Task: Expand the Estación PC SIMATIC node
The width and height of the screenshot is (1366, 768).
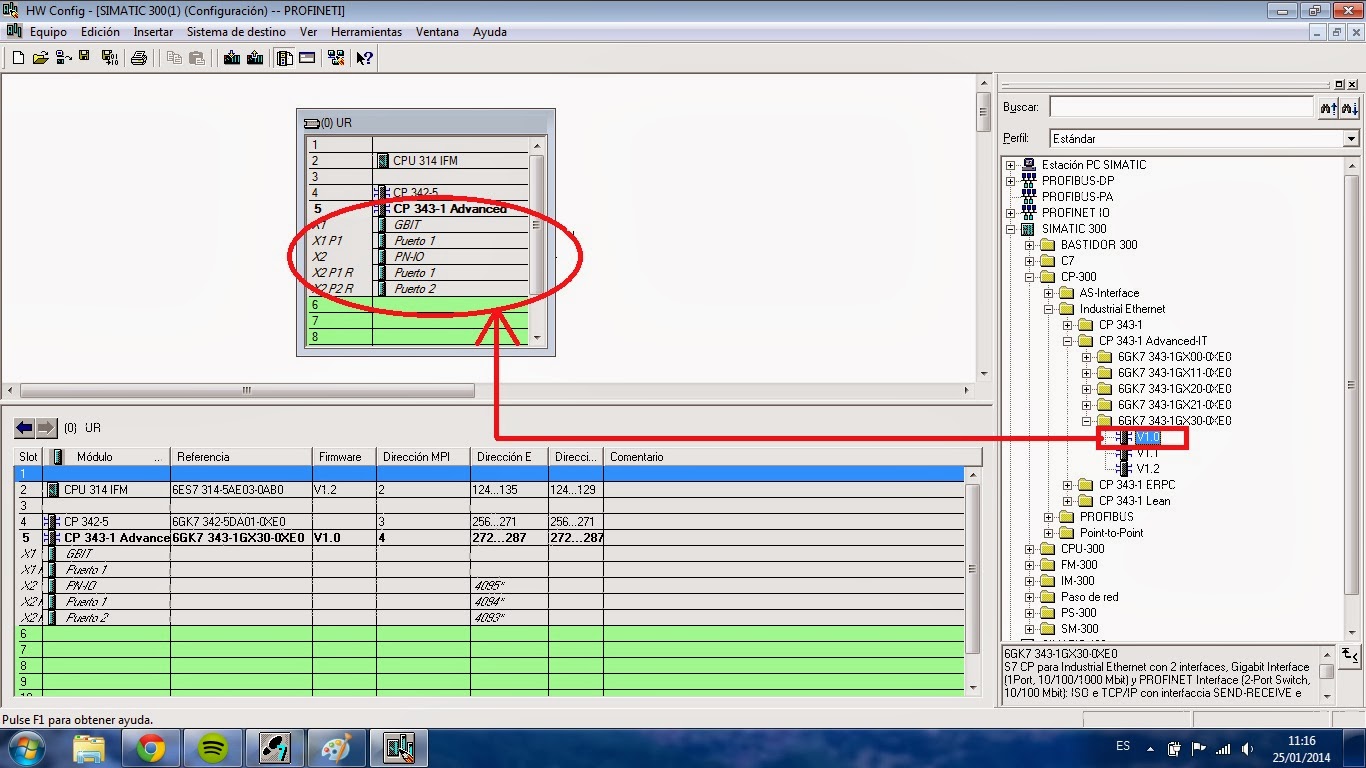Action: [x=1011, y=165]
